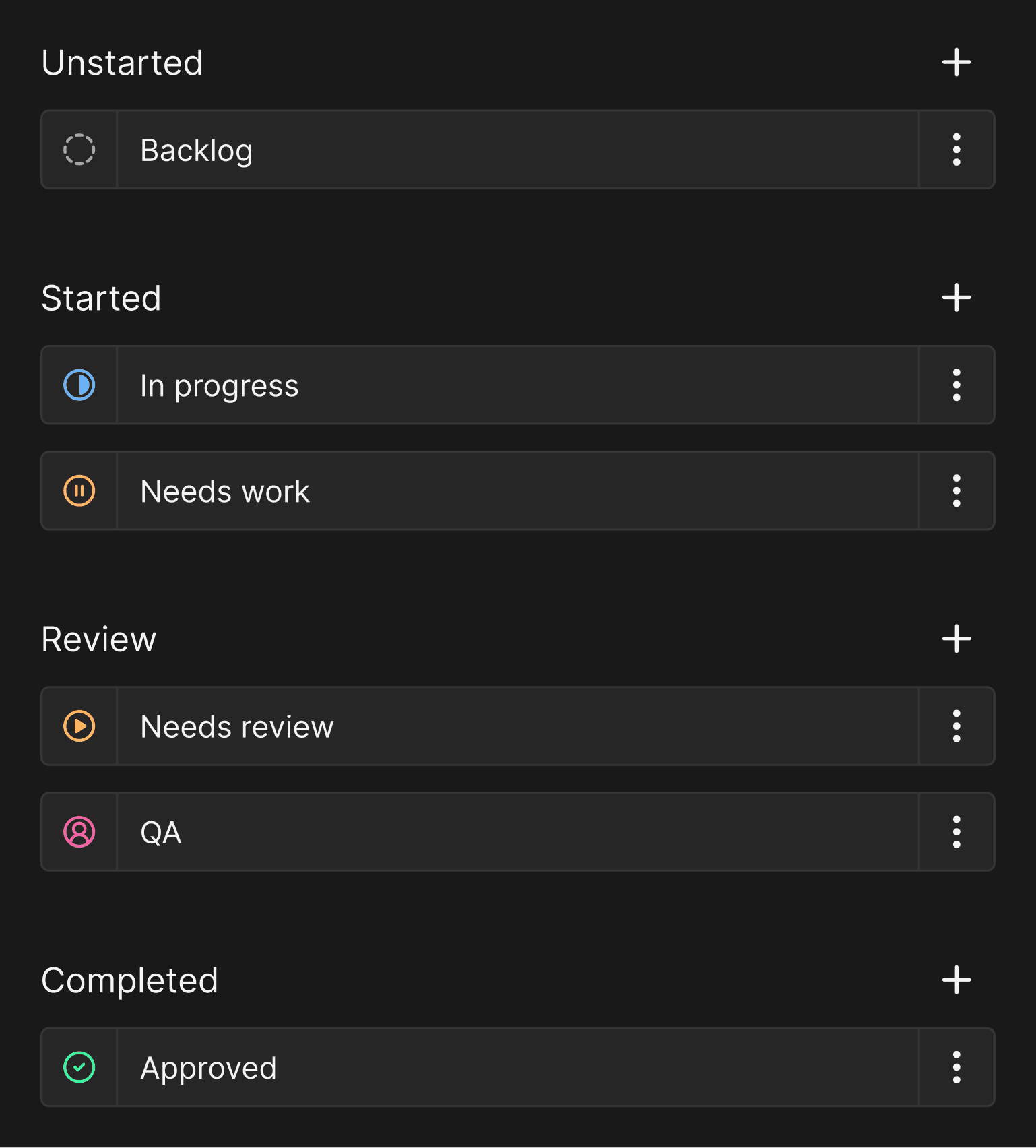1036x1148 pixels.
Task: Click the QA state label
Action: (161, 833)
